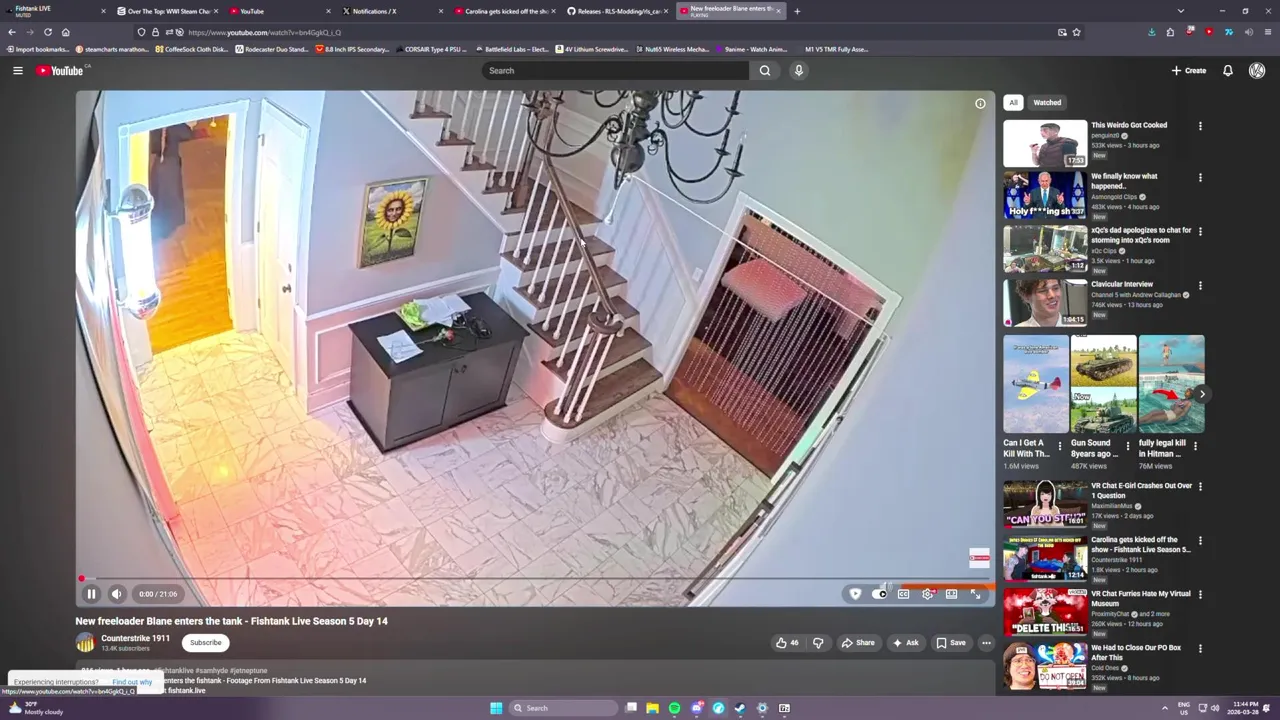1280x720 pixels.
Task: Open options for 'This Weirdo Got Cooked'
Action: tap(1200, 126)
